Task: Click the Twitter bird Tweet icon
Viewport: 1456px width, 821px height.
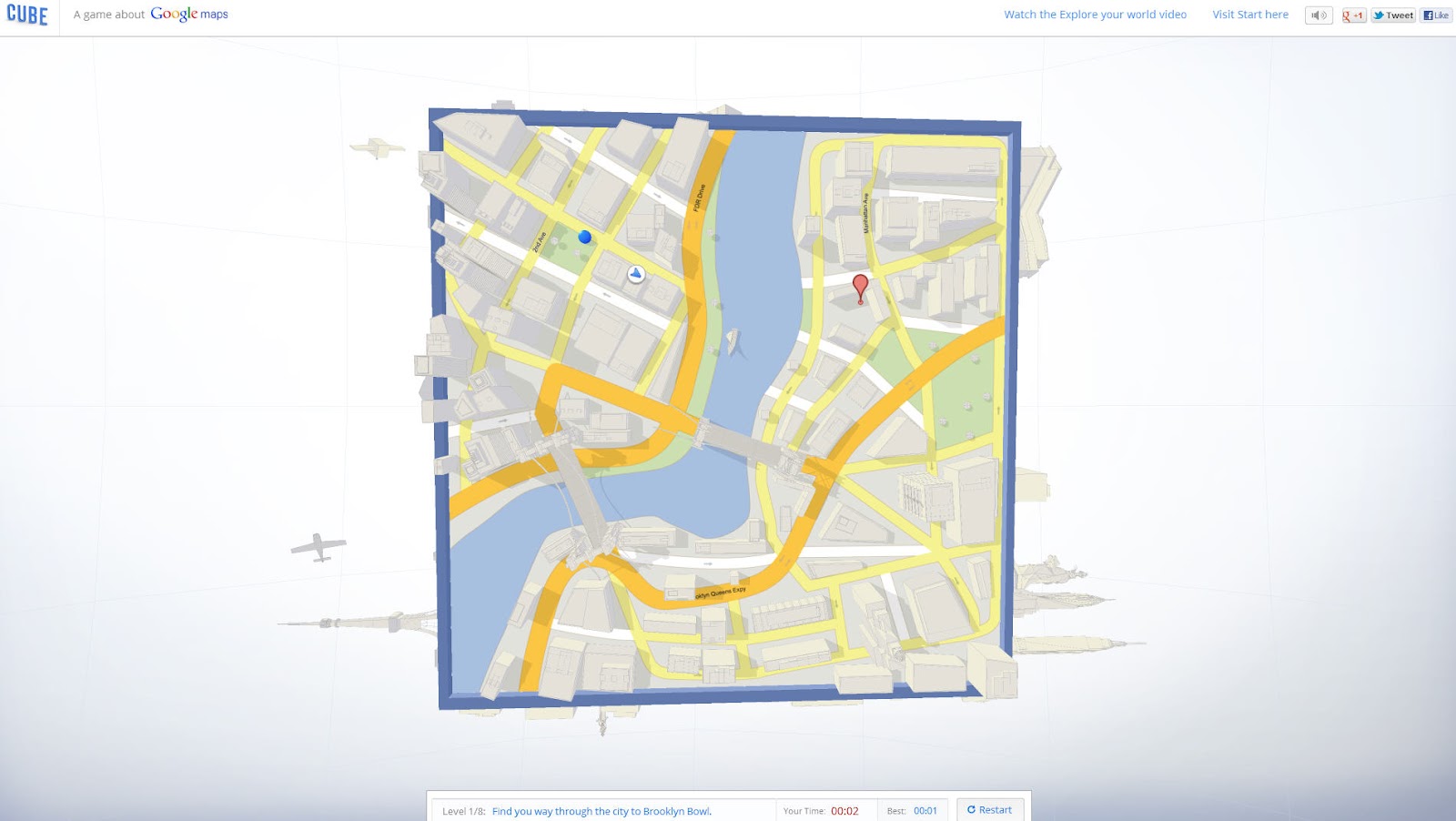Action: pyautogui.click(x=1379, y=15)
